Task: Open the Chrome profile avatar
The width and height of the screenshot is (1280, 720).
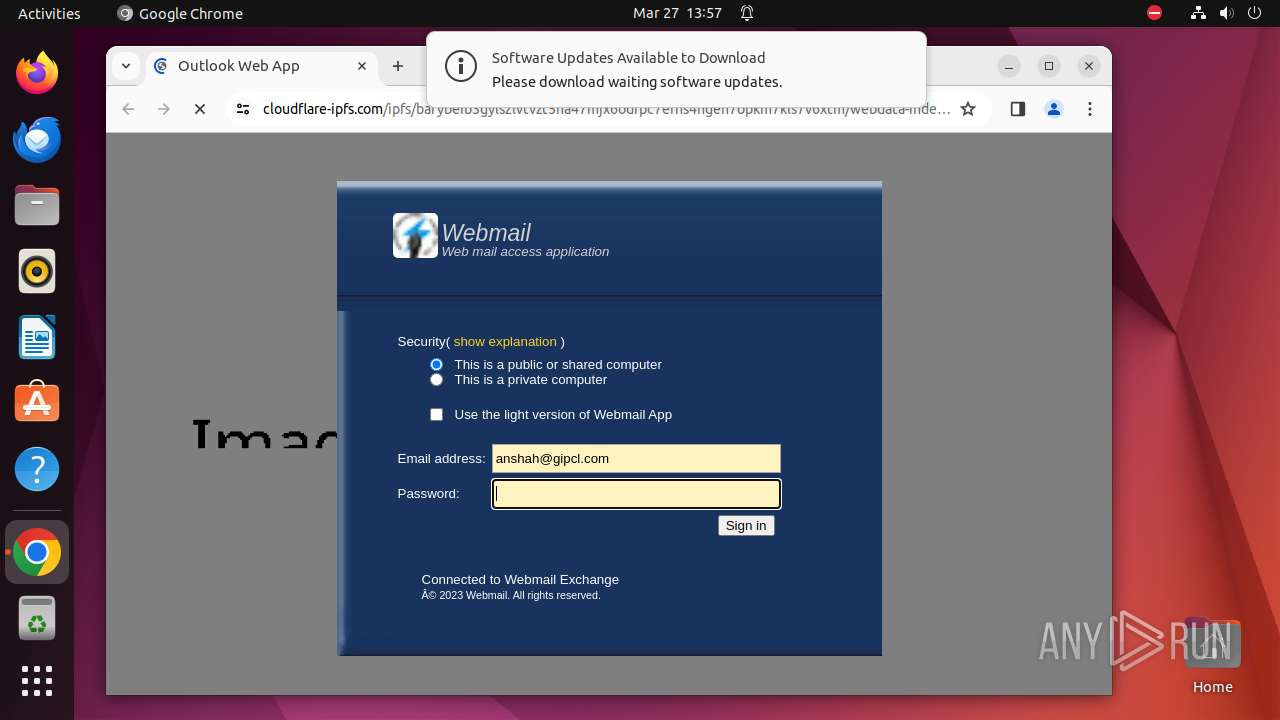Action: (x=1054, y=109)
